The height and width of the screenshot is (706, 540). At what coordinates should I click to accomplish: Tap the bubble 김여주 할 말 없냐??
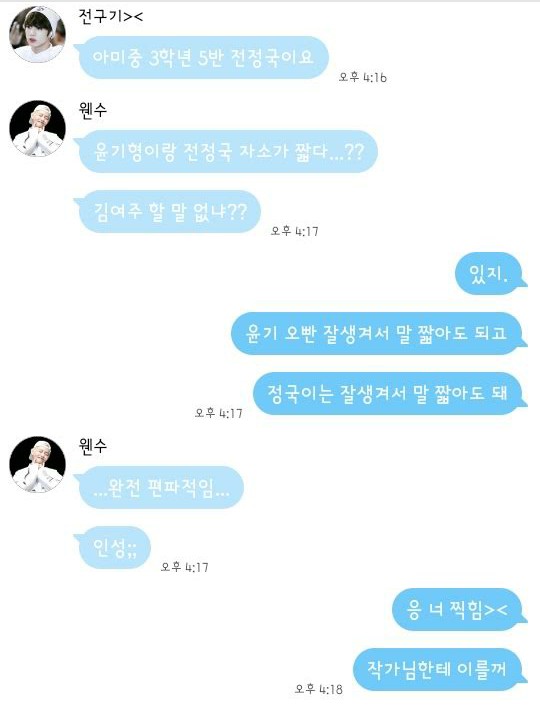click(167, 212)
